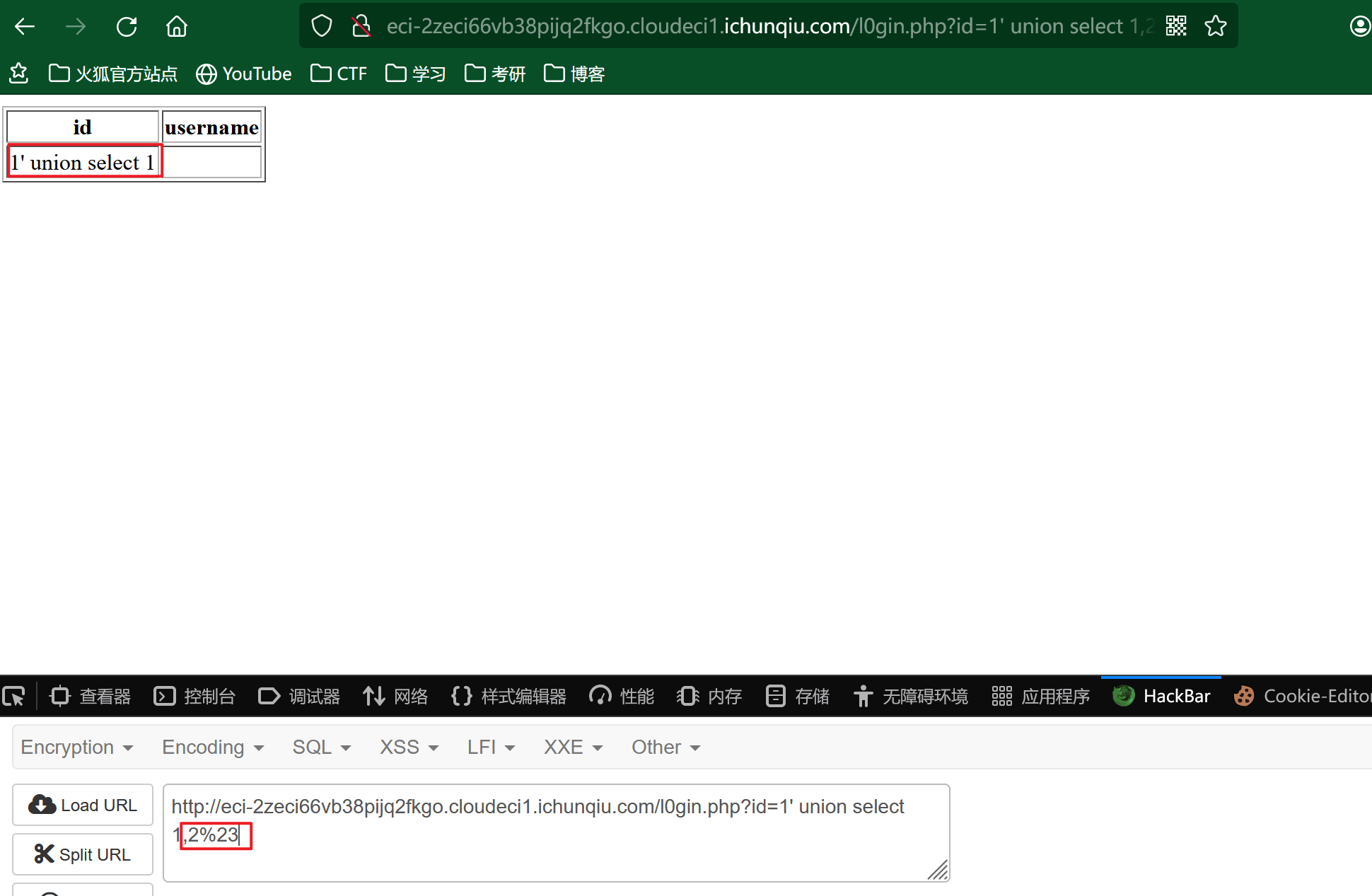This screenshot has height=896, width=1372.
Task: Reload the current page
Action: coord(126,25)
